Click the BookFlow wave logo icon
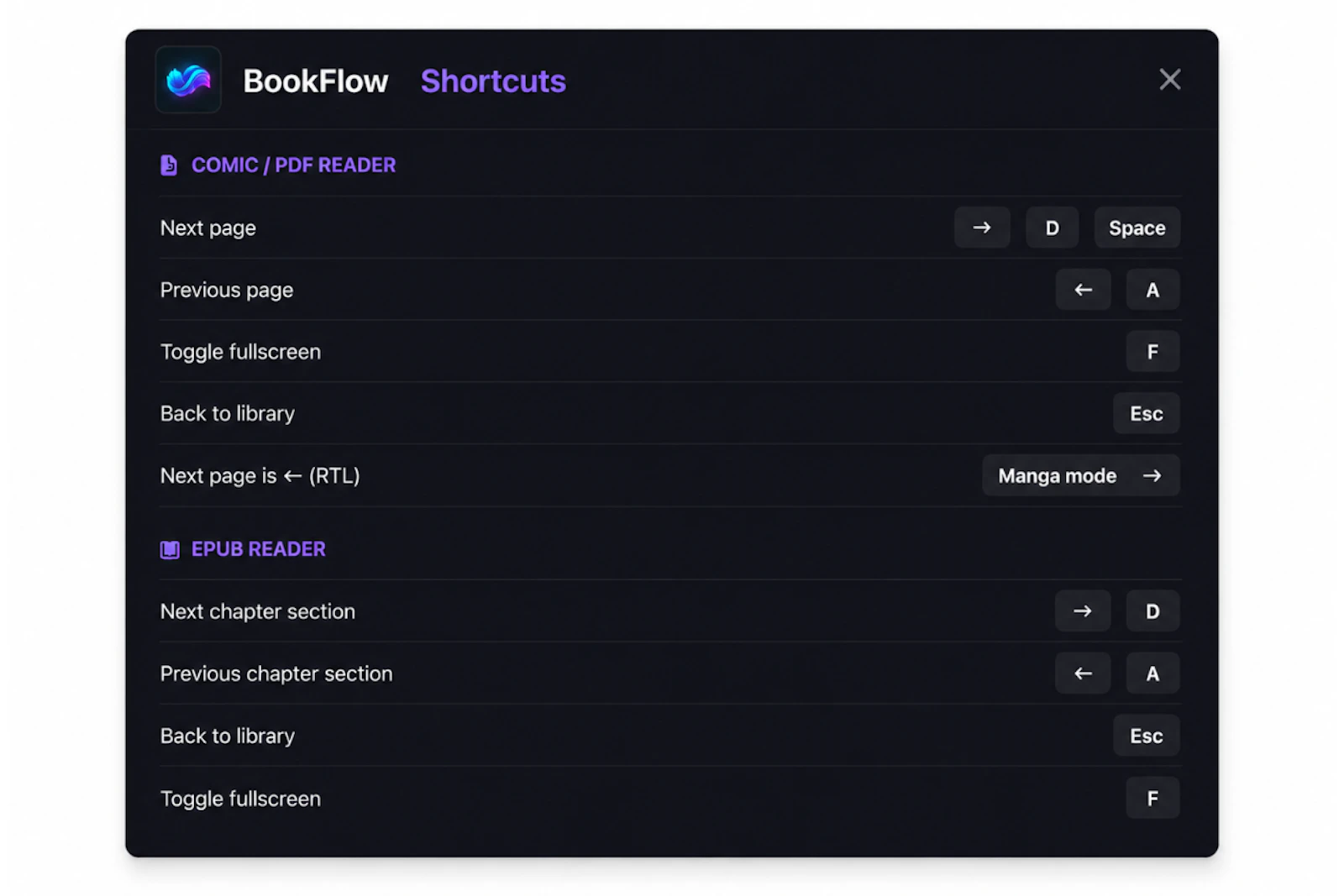 click(x=188, y=80)
